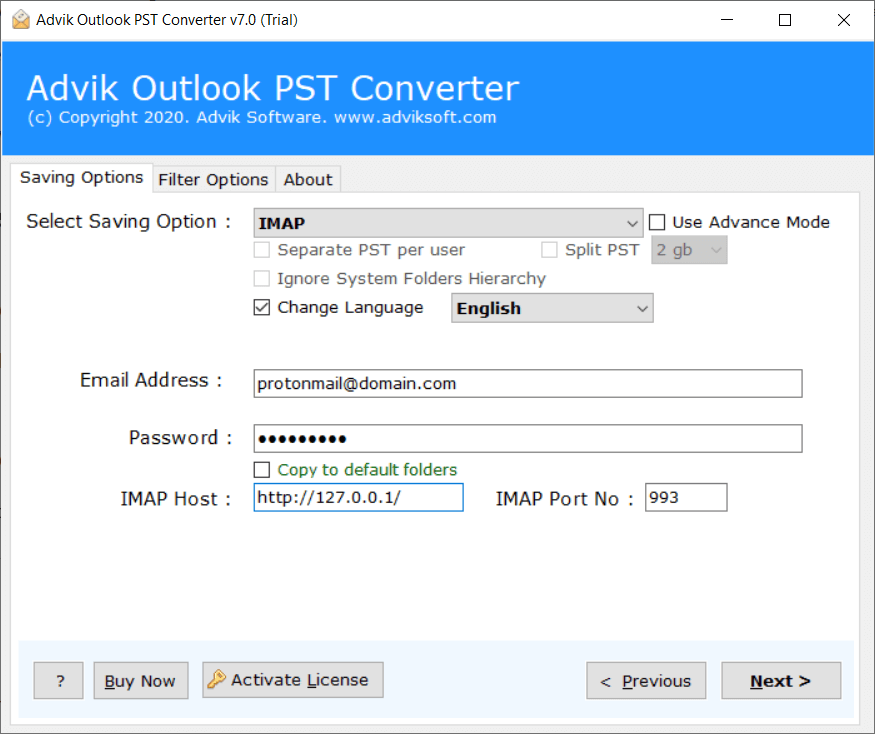Proceed with the Next button
Image resolution: width=875 pixels, height=734 pixels.
tap(781, 680)
